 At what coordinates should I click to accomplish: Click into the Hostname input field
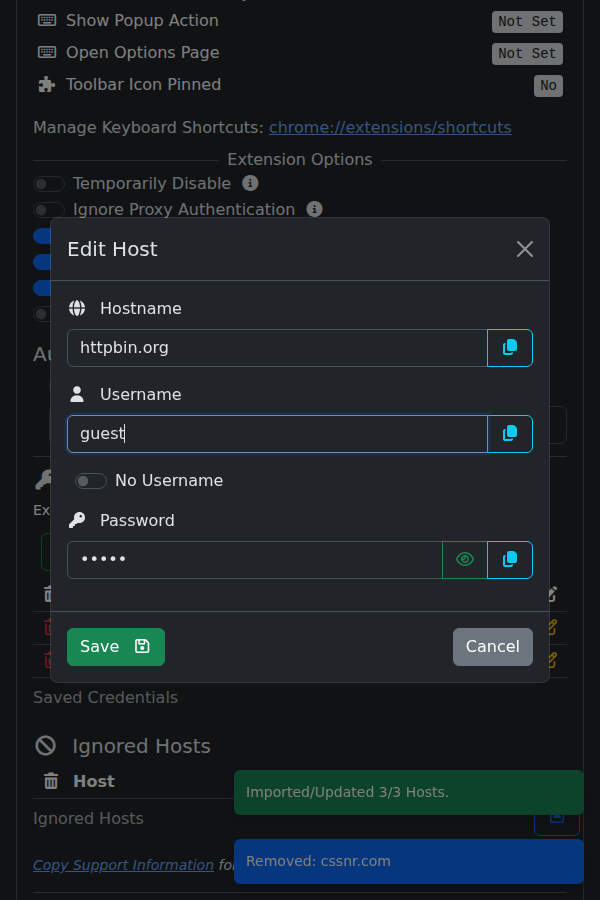[277, 348]
